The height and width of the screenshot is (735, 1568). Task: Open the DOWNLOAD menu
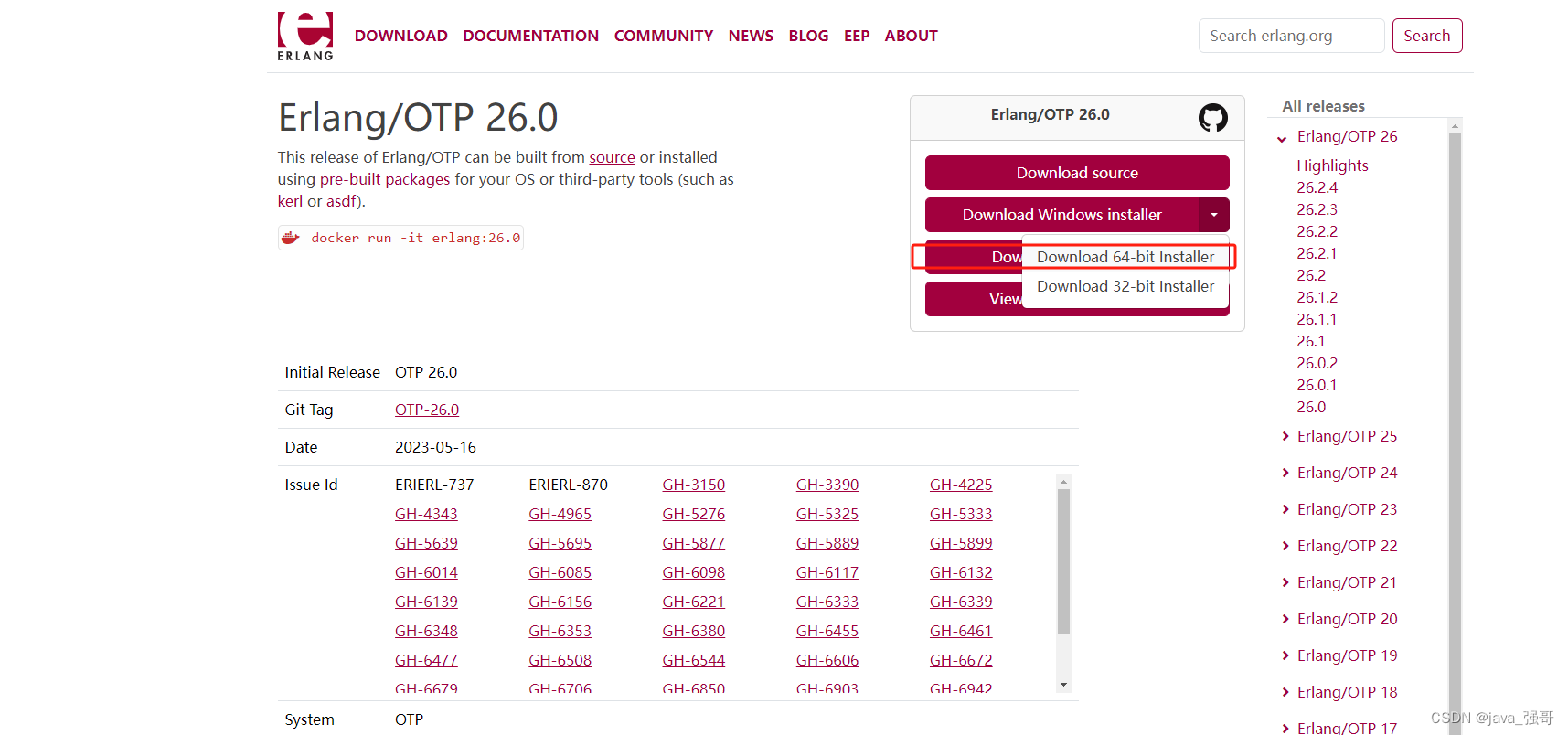400,36
